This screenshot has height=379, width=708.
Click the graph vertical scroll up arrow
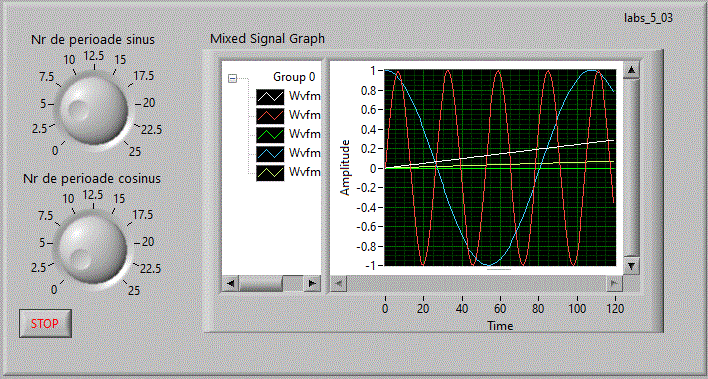(631, 70)
